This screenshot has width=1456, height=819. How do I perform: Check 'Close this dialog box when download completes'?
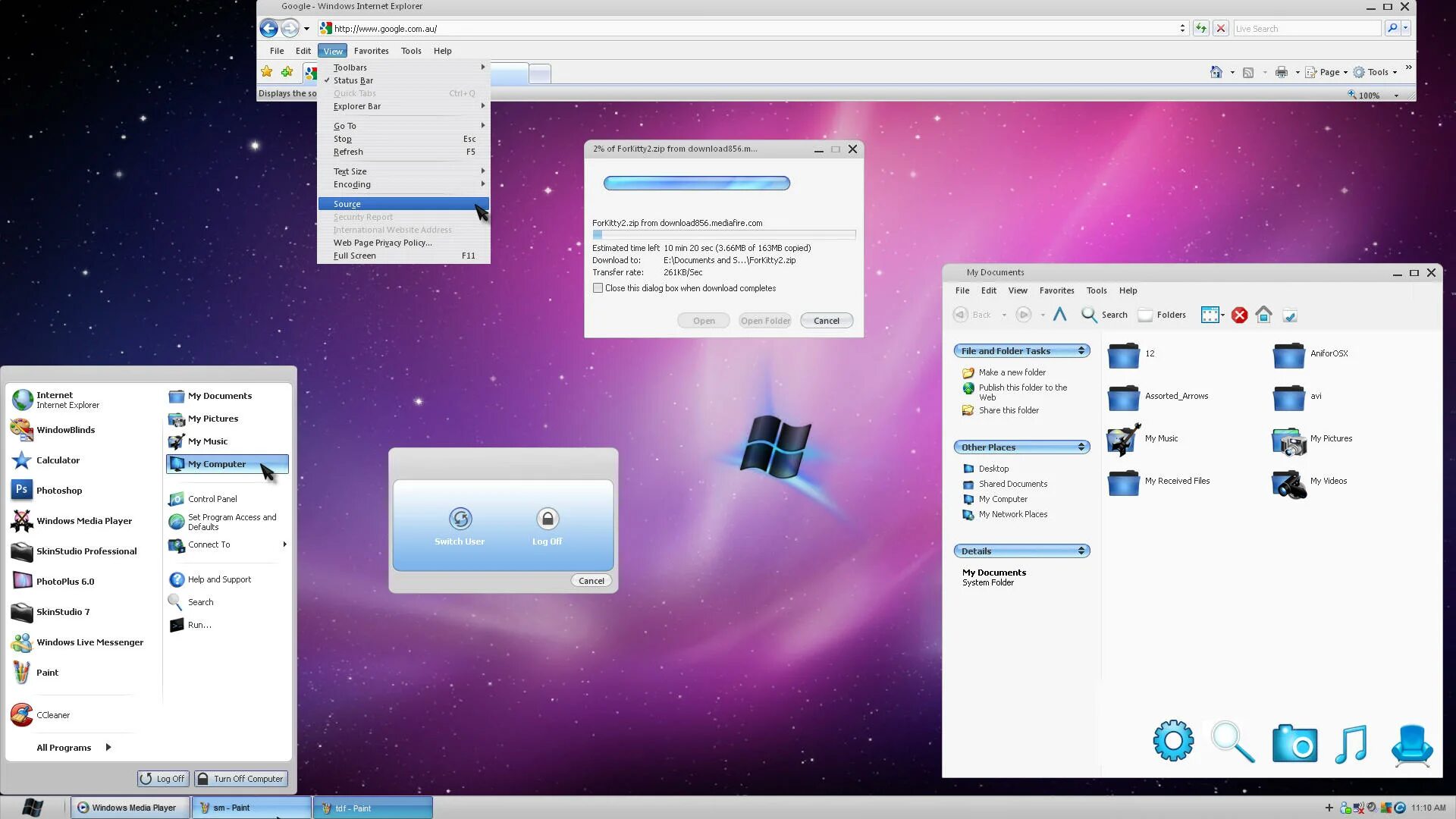tap(598, 288)
